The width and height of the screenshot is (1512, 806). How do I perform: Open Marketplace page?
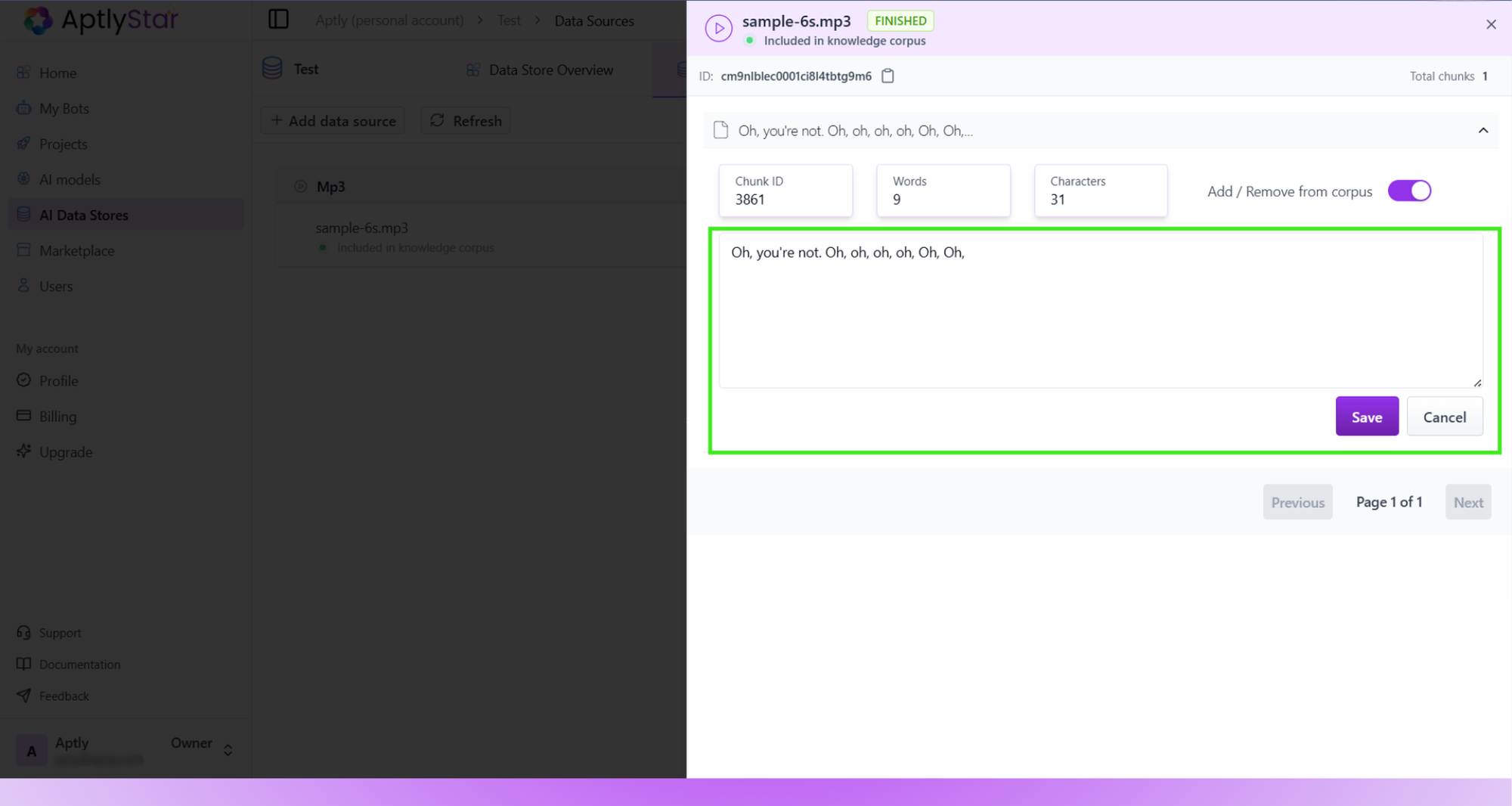click(x=125, y=250)
